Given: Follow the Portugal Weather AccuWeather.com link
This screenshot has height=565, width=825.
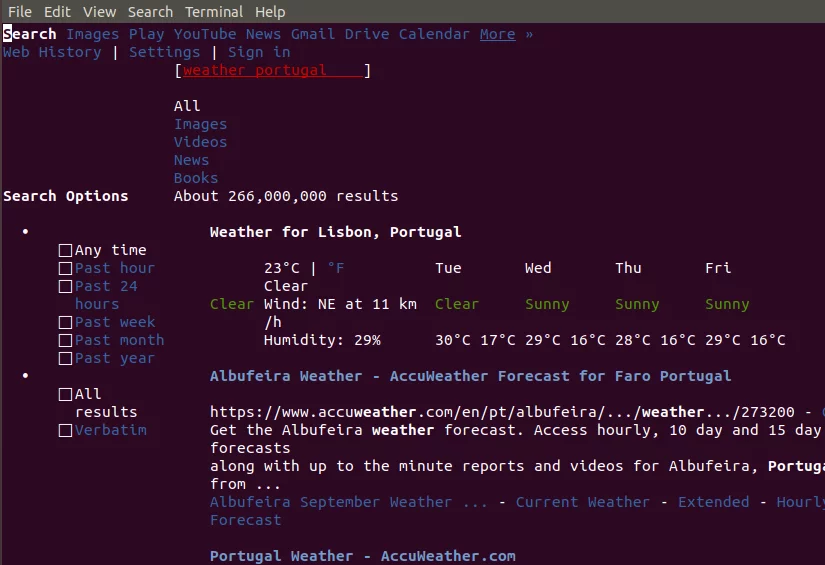Looking at the screenshot, I should pyautogui.click(x=362, y=557).
